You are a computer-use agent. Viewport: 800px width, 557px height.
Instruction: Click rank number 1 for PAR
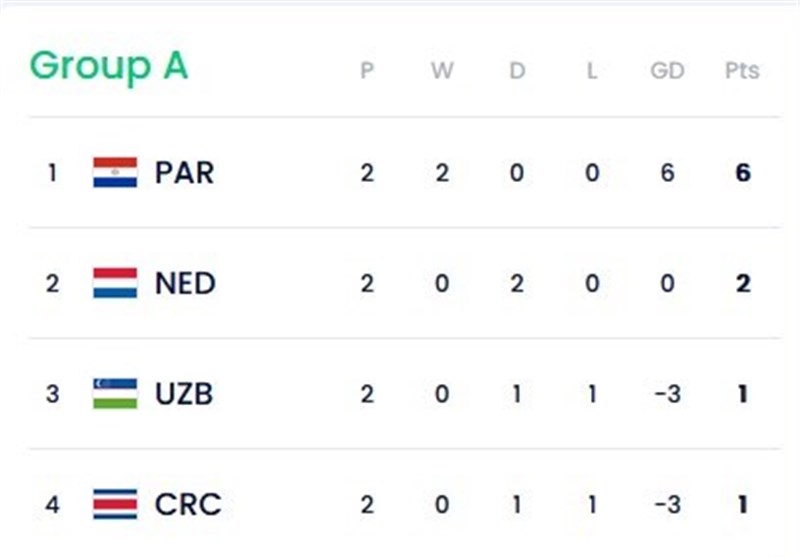52,173
